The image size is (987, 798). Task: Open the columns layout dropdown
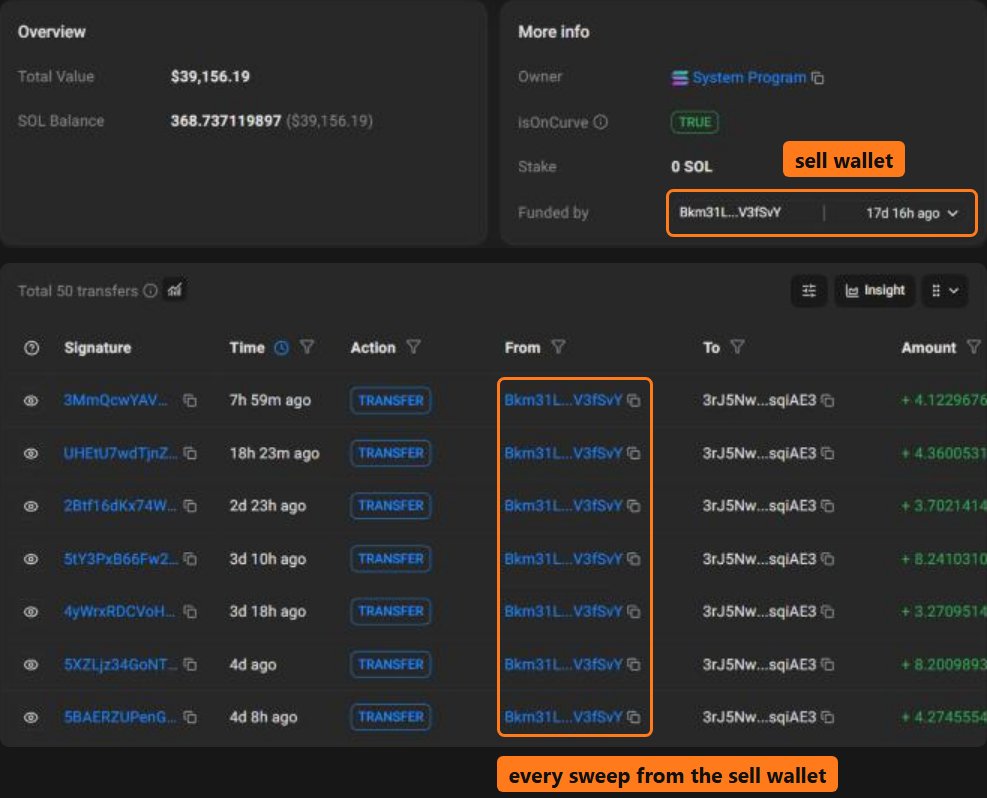(944, 291)
